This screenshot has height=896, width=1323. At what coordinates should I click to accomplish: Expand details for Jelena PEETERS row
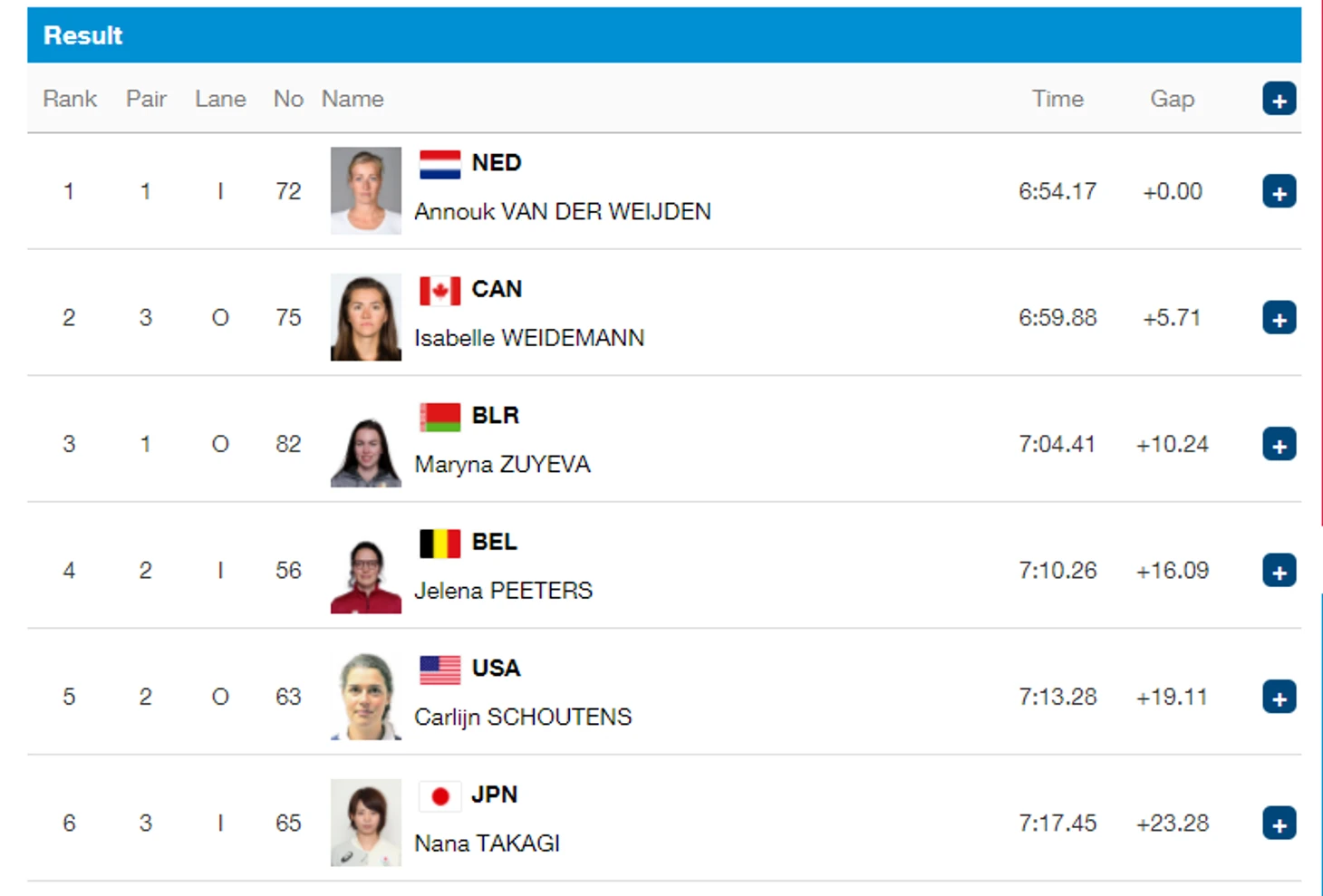click(1279, 571)
